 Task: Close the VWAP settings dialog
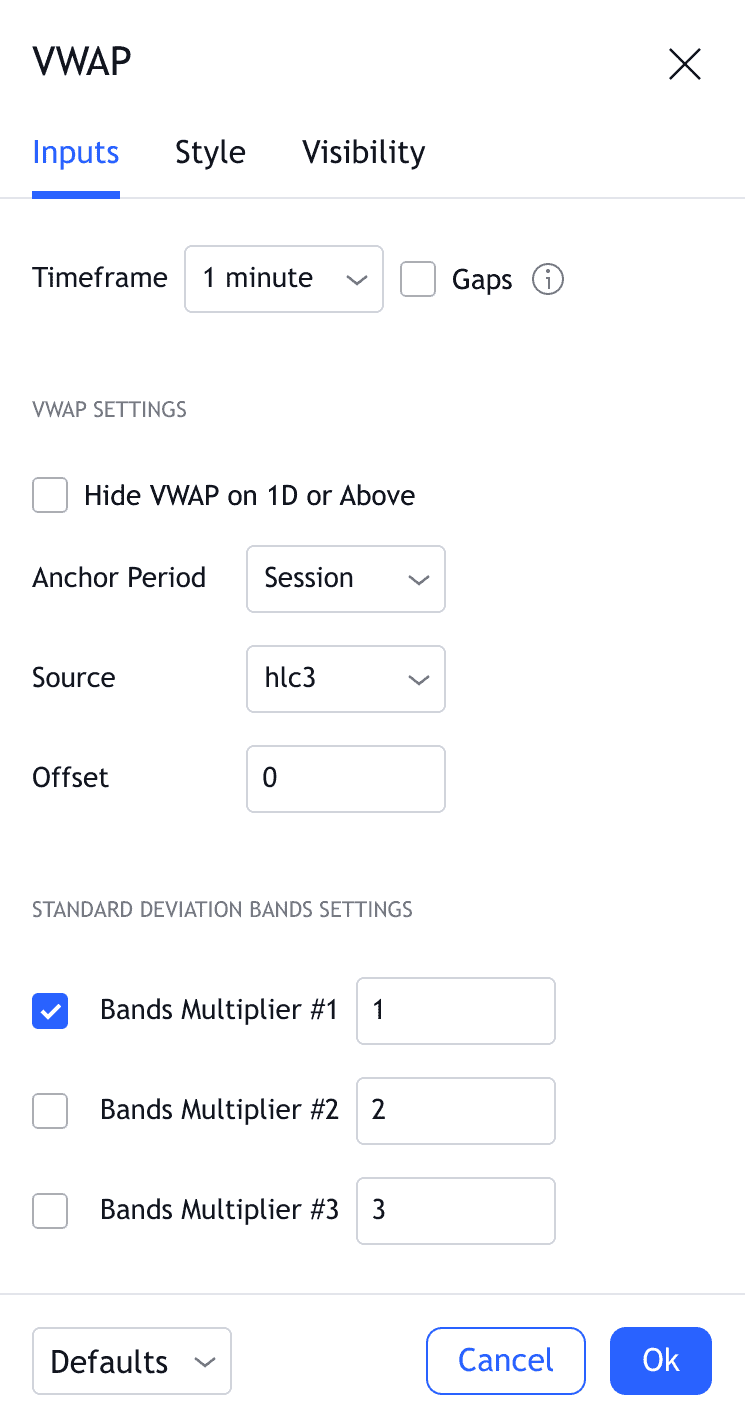coord(685,65)
